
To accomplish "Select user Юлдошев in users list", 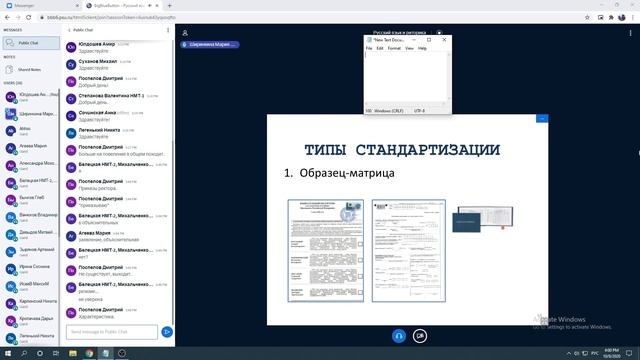I will click(31, 97).
